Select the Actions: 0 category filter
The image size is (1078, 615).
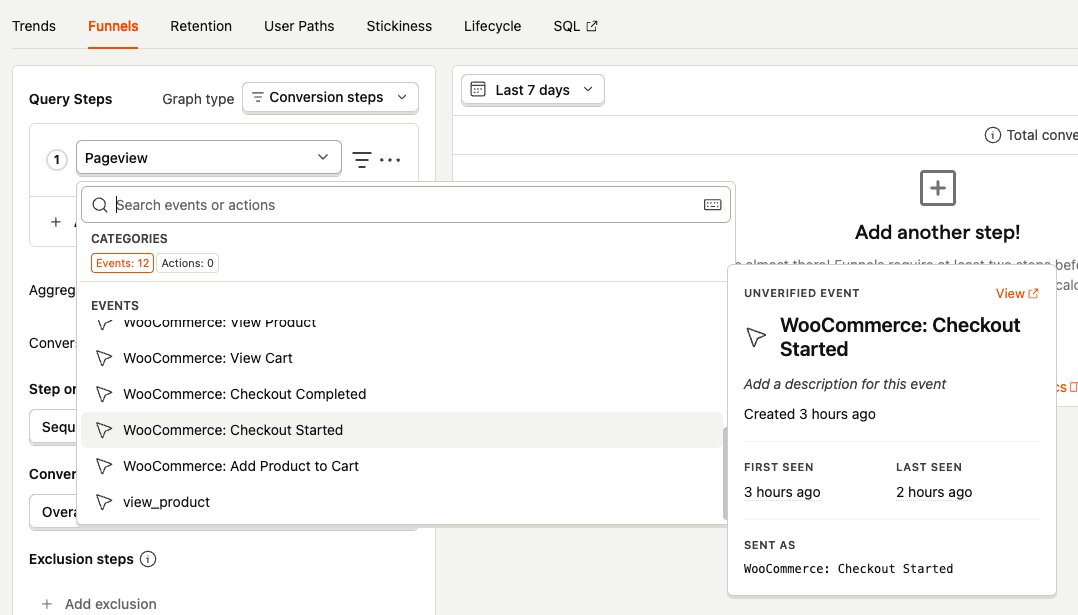click(187, 263)
